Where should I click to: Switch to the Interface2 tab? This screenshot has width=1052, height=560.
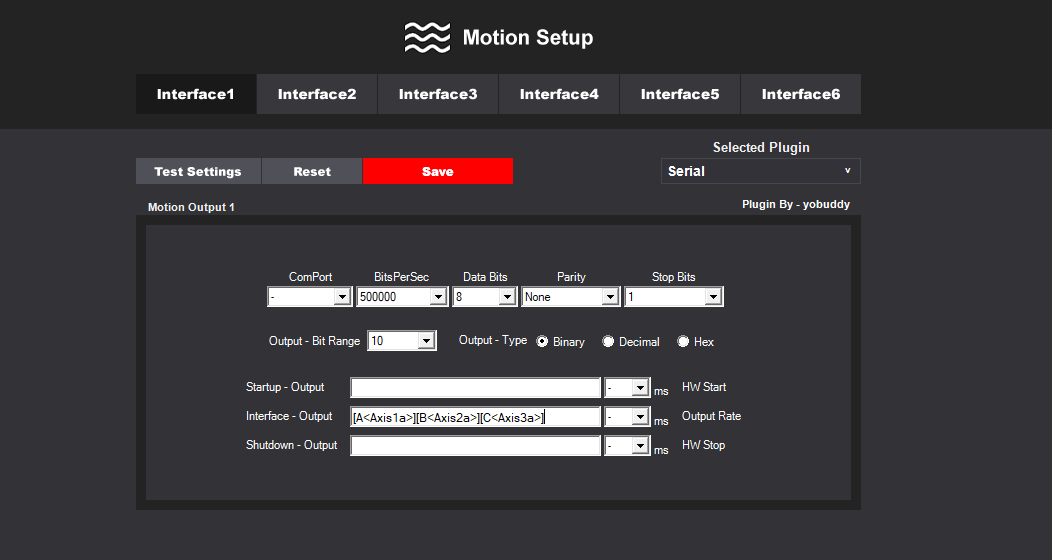tap(317, 94)
